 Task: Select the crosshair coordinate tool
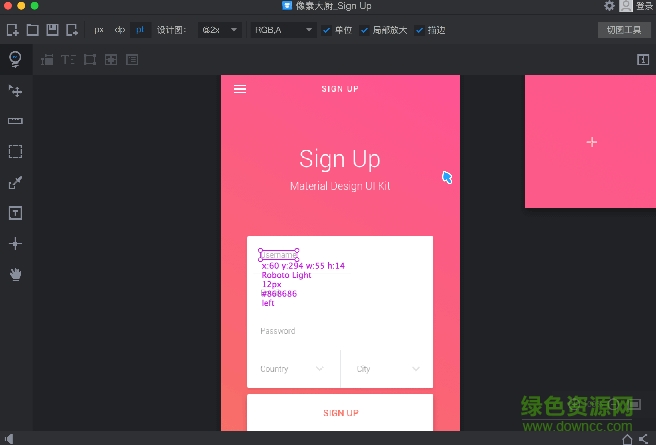pyautogui.click(x=15, y=243)
